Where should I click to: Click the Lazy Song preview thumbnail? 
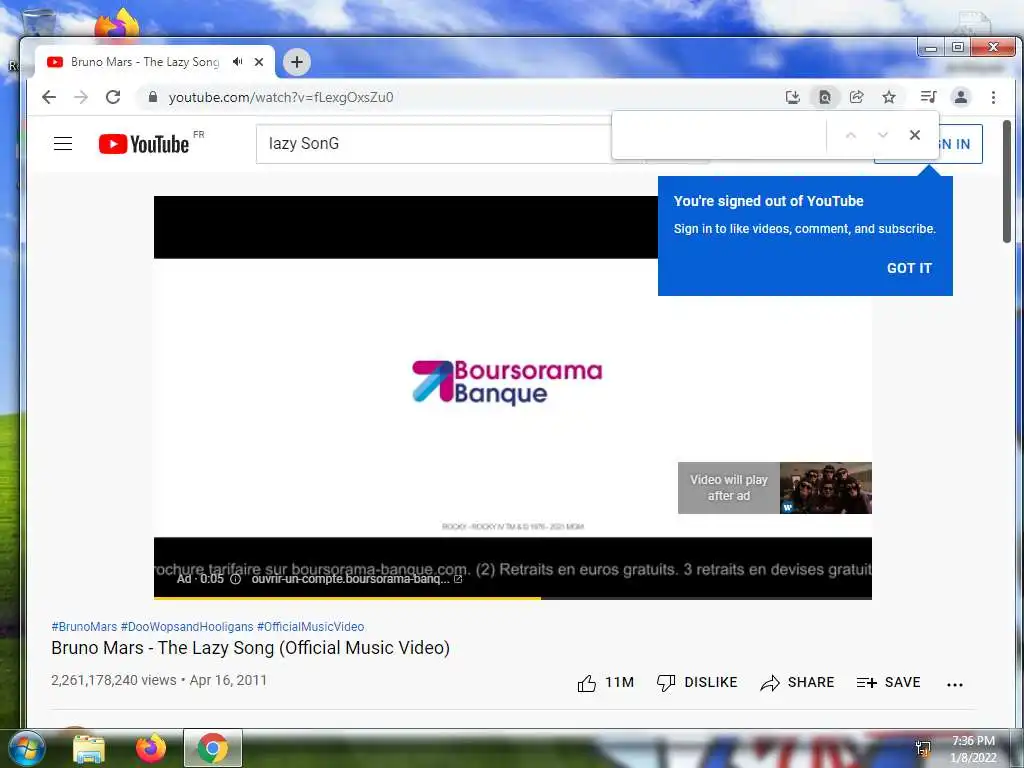[x=825, y=488]
